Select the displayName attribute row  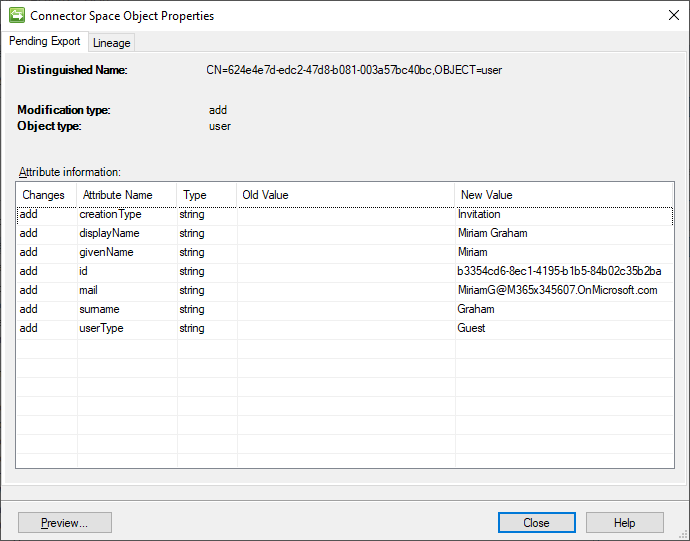pyautogui.click(x=110, y=233)
